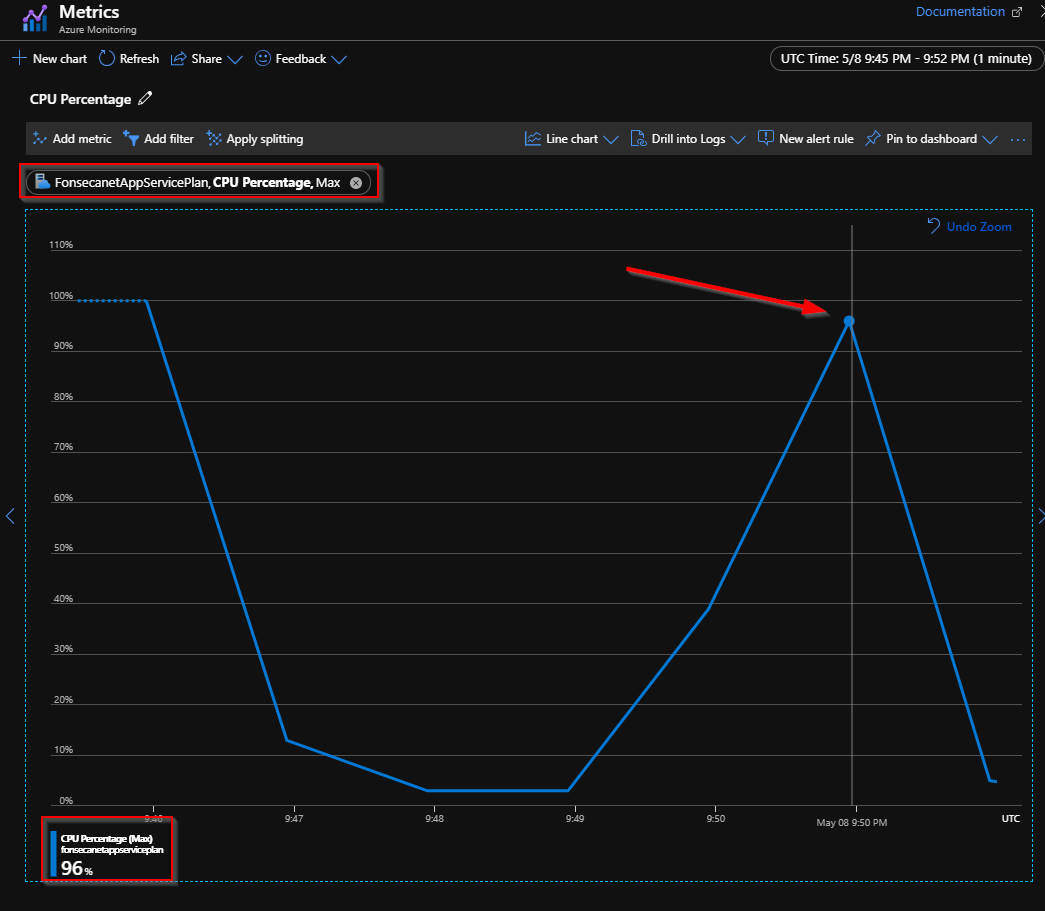Remove the CPU Percentage Max metric pill
The image size is (1045, 911).
pos(356,182)
